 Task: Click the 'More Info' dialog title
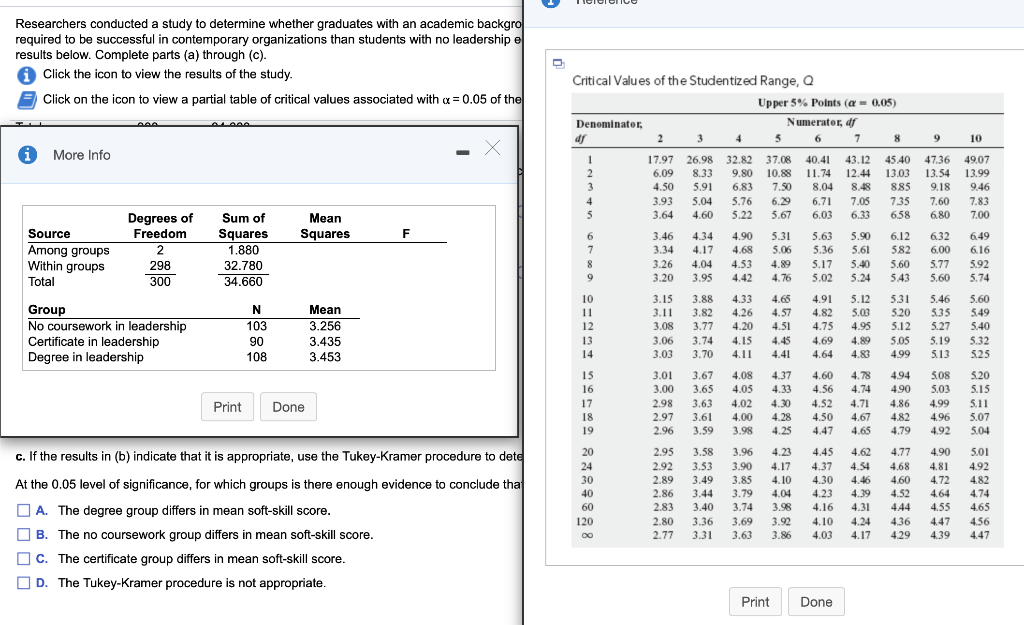pyautogui.click(x=82, y=155)
